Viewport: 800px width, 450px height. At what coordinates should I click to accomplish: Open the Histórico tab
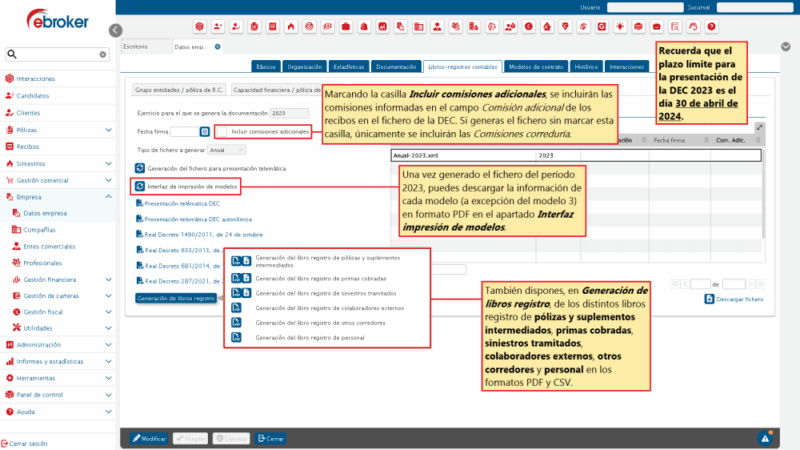(x=586, y=67)
